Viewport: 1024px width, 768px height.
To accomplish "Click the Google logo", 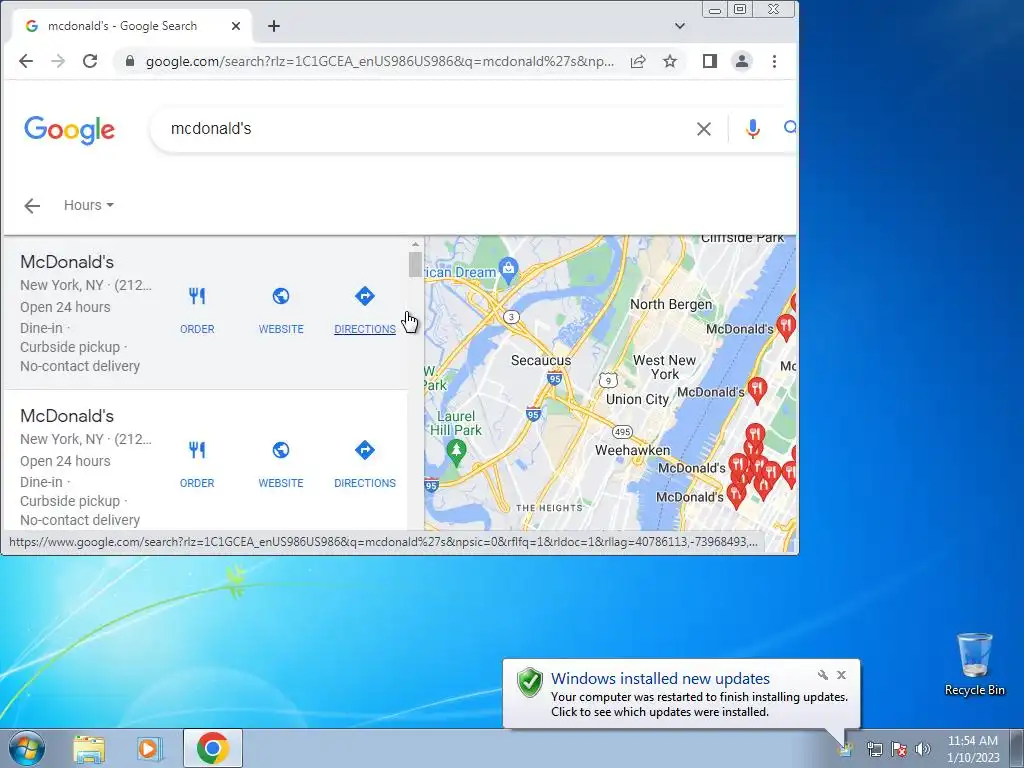I will [x=69, y=130].
